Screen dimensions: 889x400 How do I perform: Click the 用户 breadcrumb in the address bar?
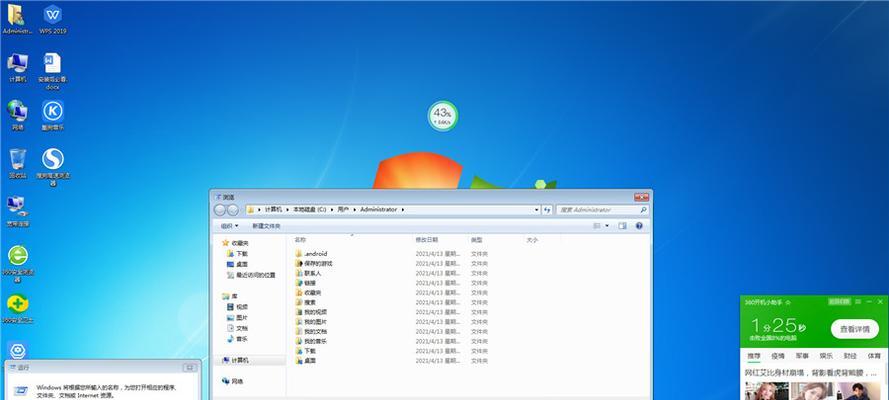pyautogui.click(x=343, y=210)
